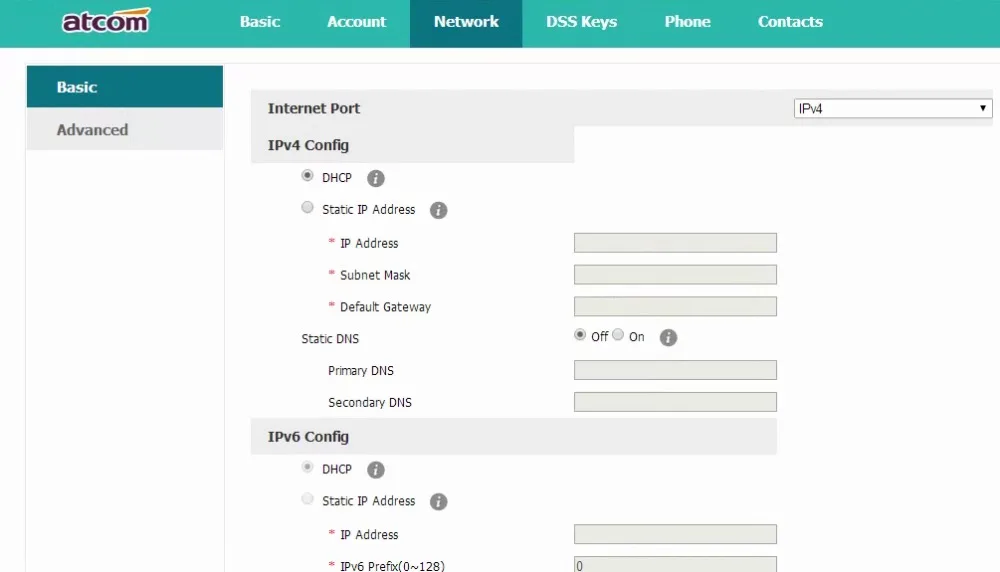Viewport: 1000px width, 572px height.
Task: Focus the IPv4 Default Gateway field
Action: point(675,307)
